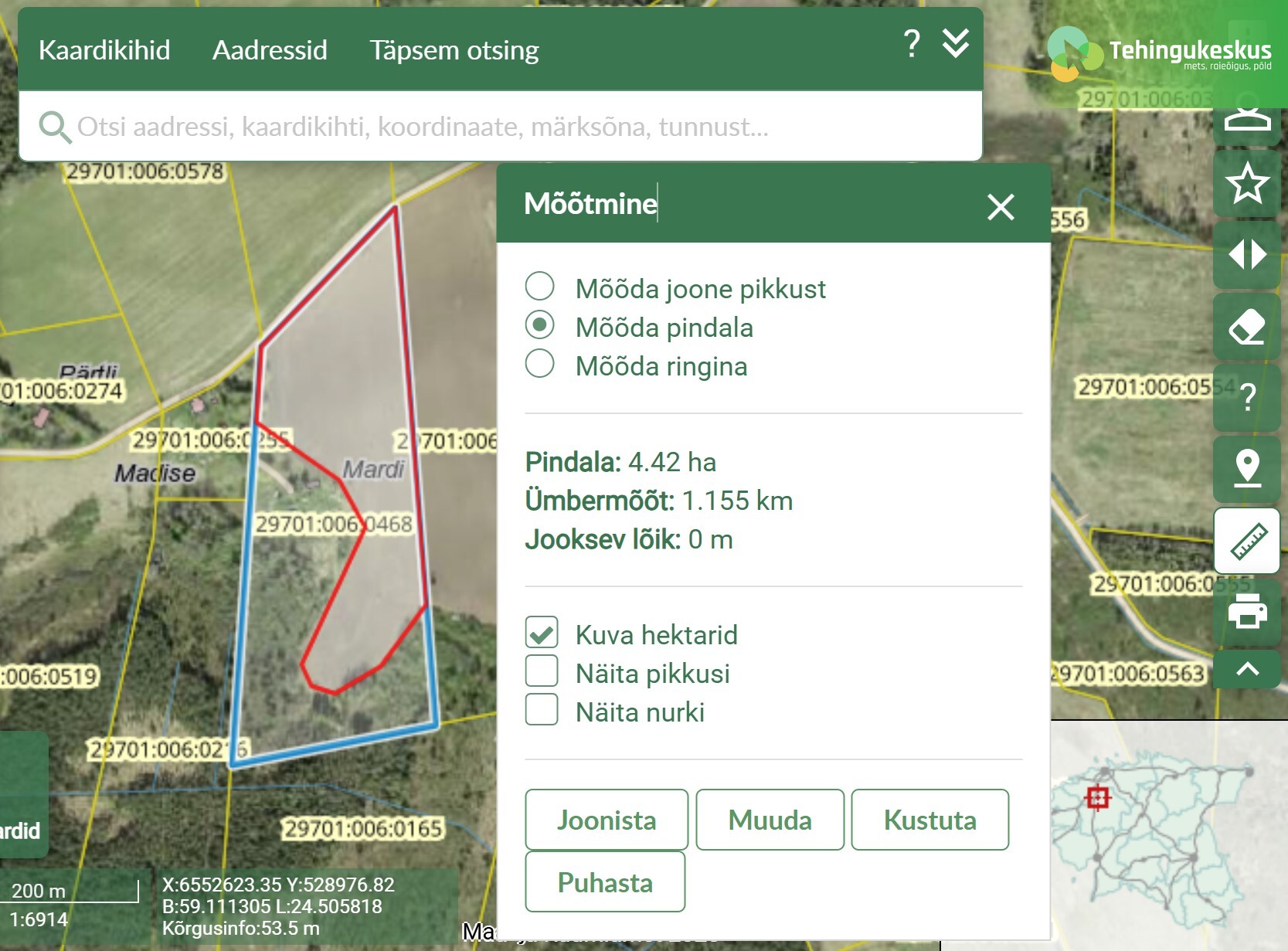1288x951 pixels.
Task: Click the compare-maps split arrows icon
Action: click(1246, 254)
